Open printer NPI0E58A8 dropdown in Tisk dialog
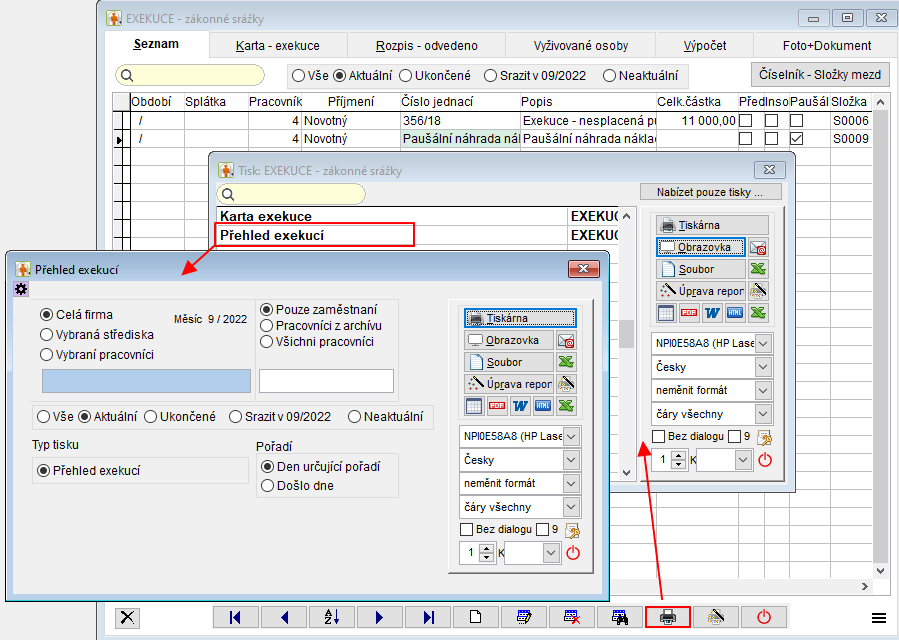 coord(763,344)
